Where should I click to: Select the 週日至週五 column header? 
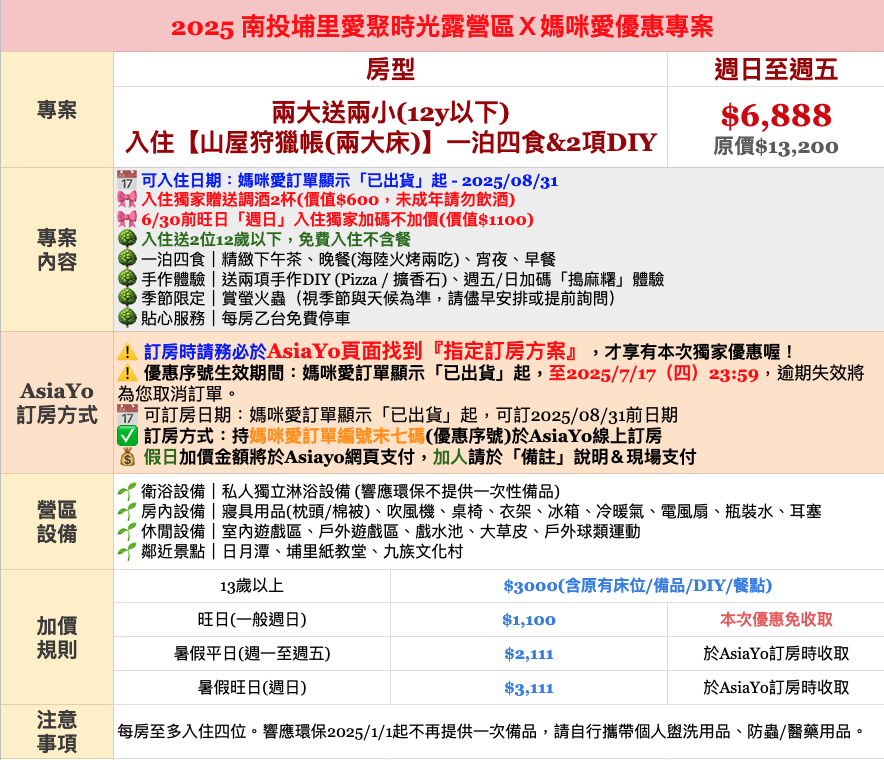pyautogui.click(x=776, y=69)
